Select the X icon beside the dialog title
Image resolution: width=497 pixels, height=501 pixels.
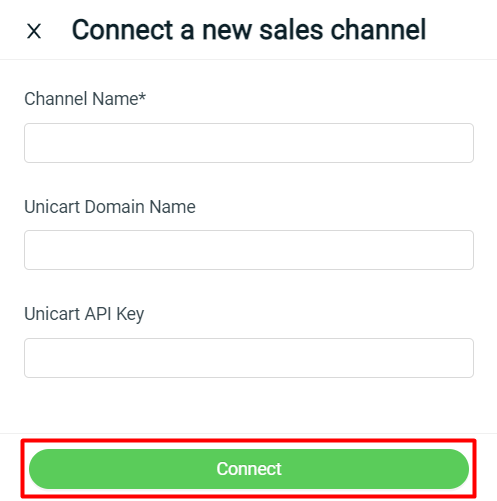pyautogui.click(x=34, y=31)
